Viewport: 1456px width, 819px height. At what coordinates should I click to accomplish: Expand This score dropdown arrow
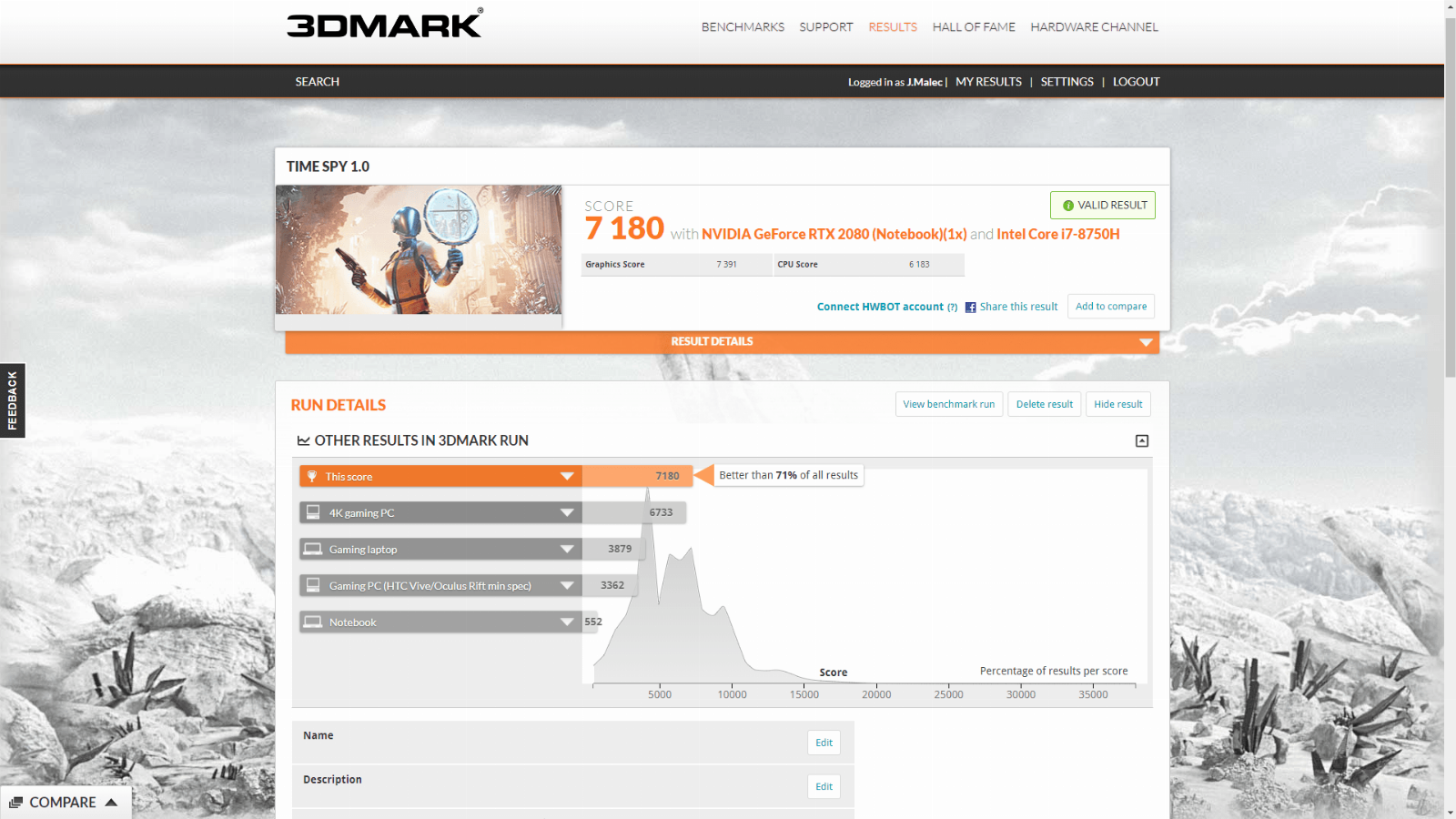pyautogui.click(x=567, y=477)
